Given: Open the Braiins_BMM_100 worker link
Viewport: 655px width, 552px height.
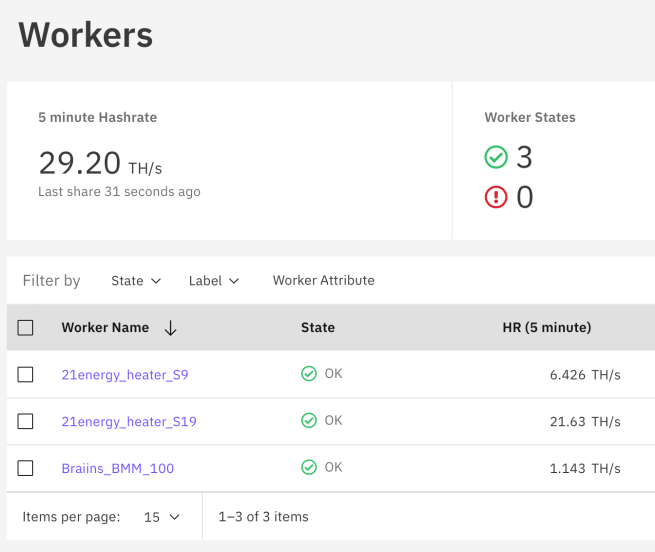Looking at the screenshot, I should click(118, 468).
